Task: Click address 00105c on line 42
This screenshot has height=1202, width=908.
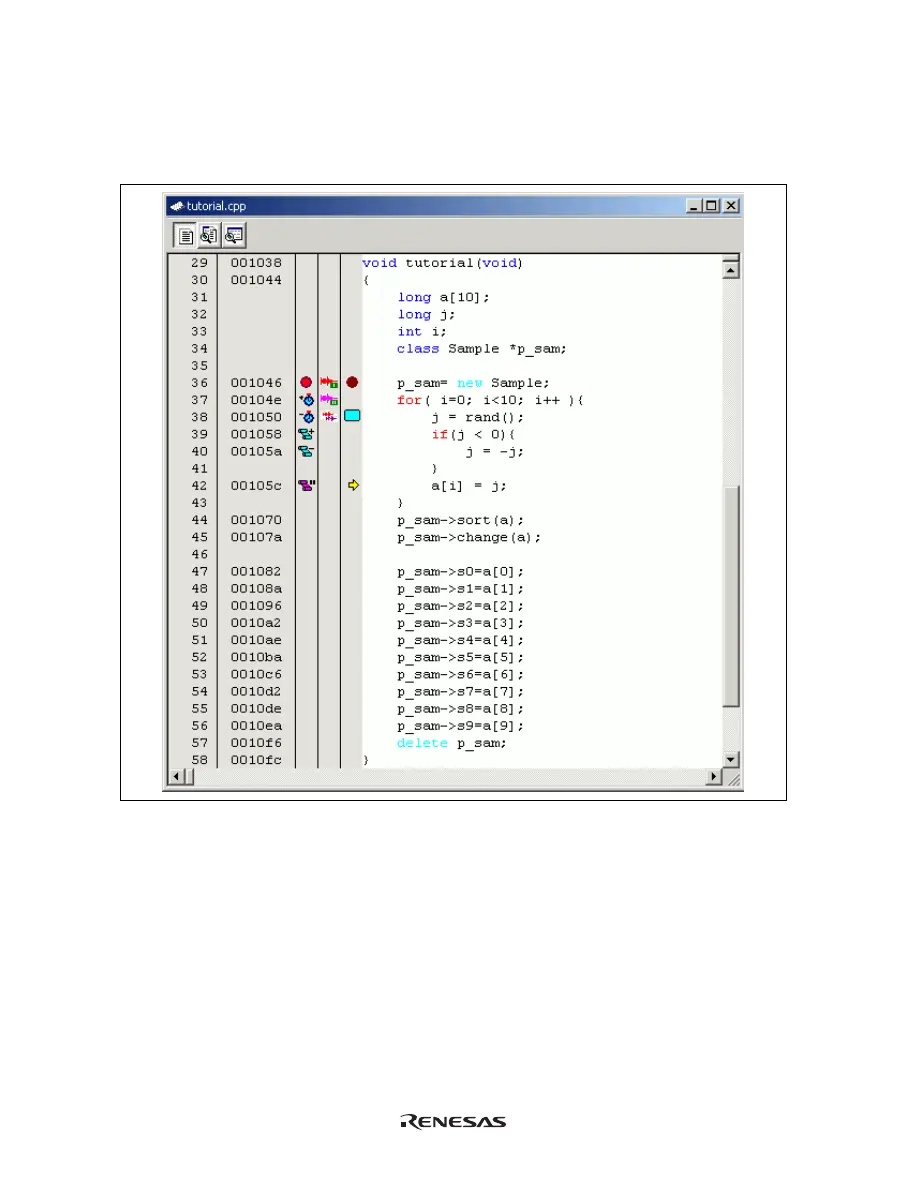Action: tap(256, 485)
